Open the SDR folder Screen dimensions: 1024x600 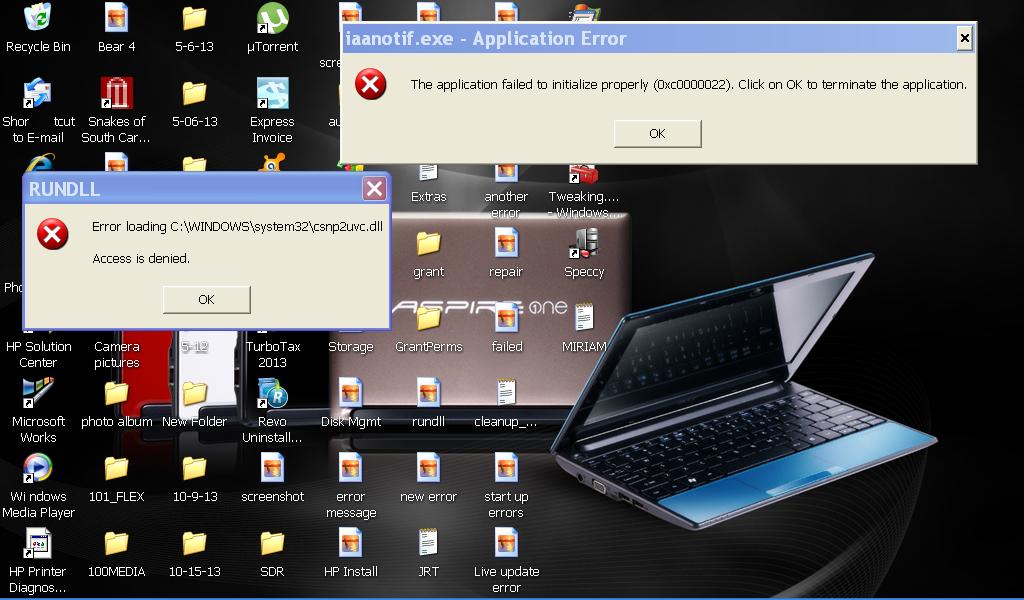pyautogui.click(x=272, y=544)
